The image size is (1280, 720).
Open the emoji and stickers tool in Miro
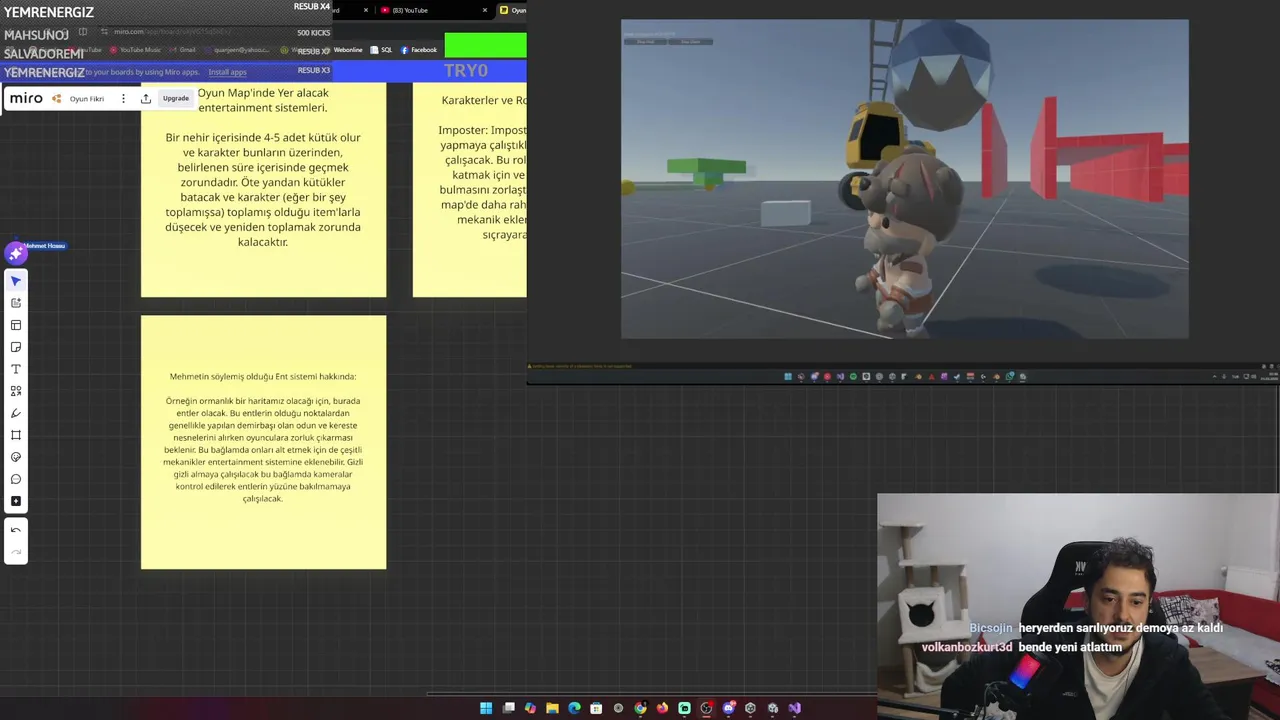pos(16,457)
